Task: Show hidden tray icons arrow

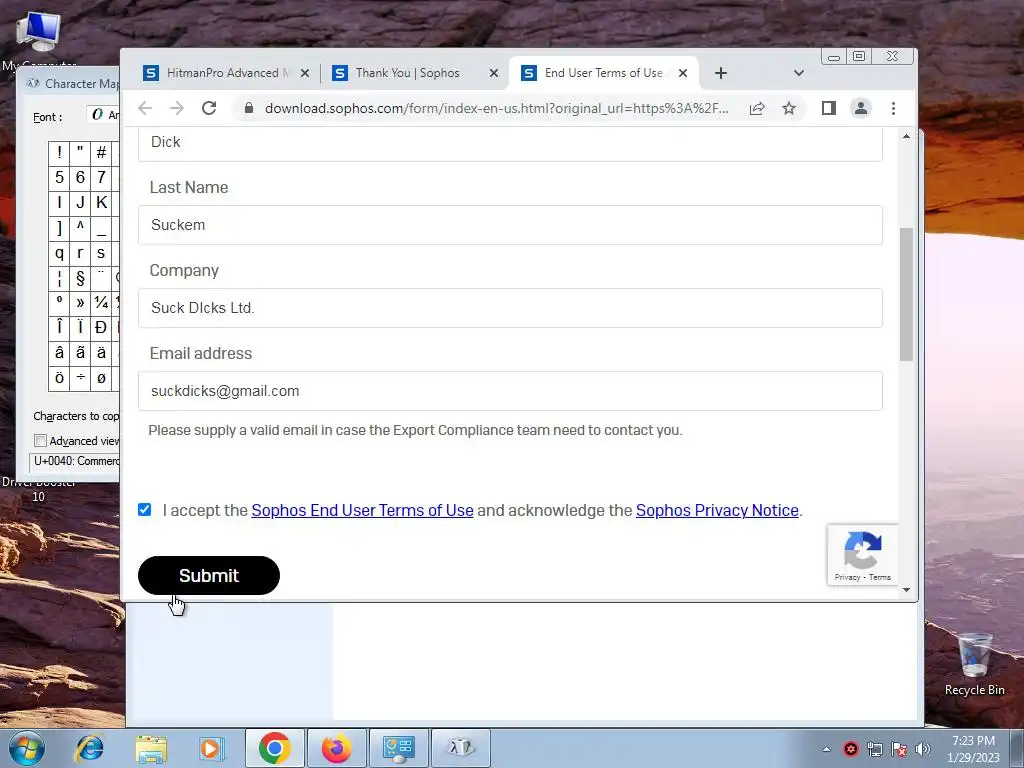Action: pos(826,749)
